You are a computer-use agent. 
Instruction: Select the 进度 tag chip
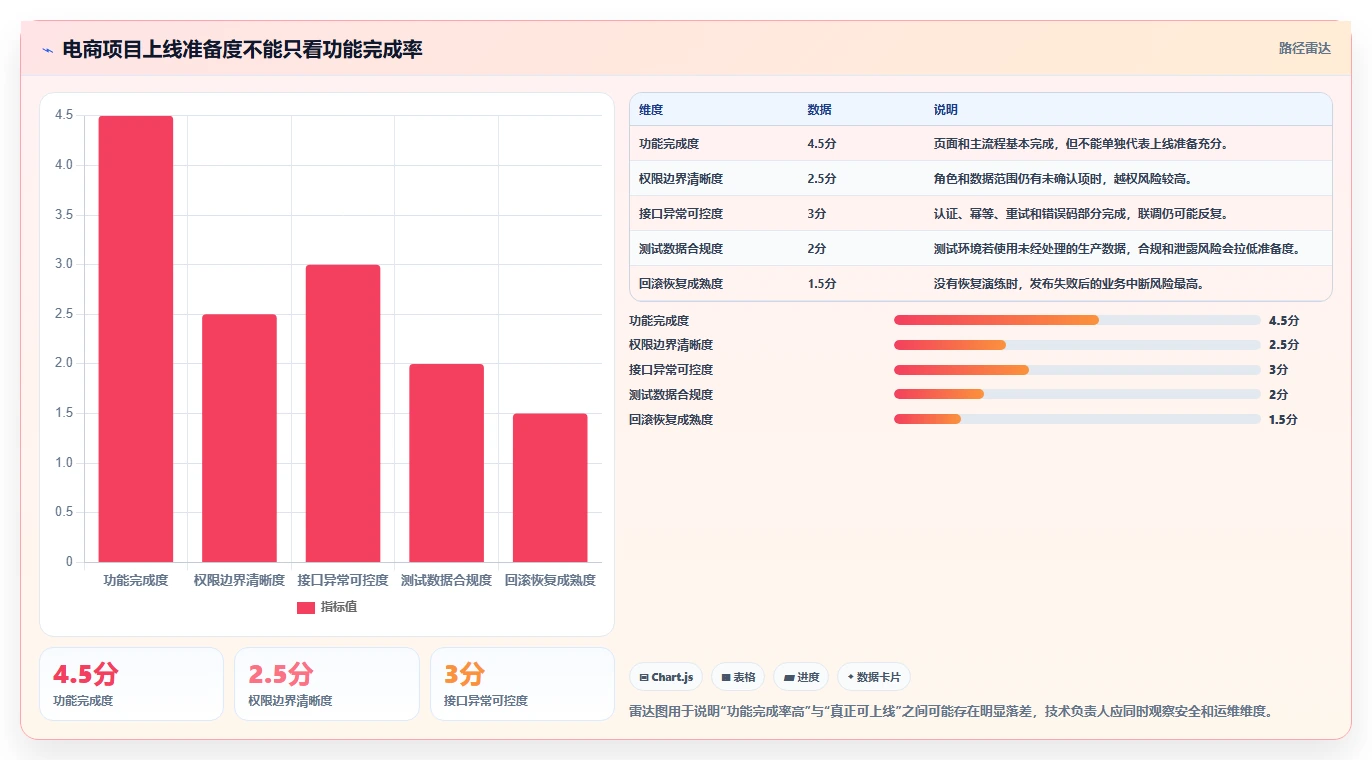pos(801,677)
